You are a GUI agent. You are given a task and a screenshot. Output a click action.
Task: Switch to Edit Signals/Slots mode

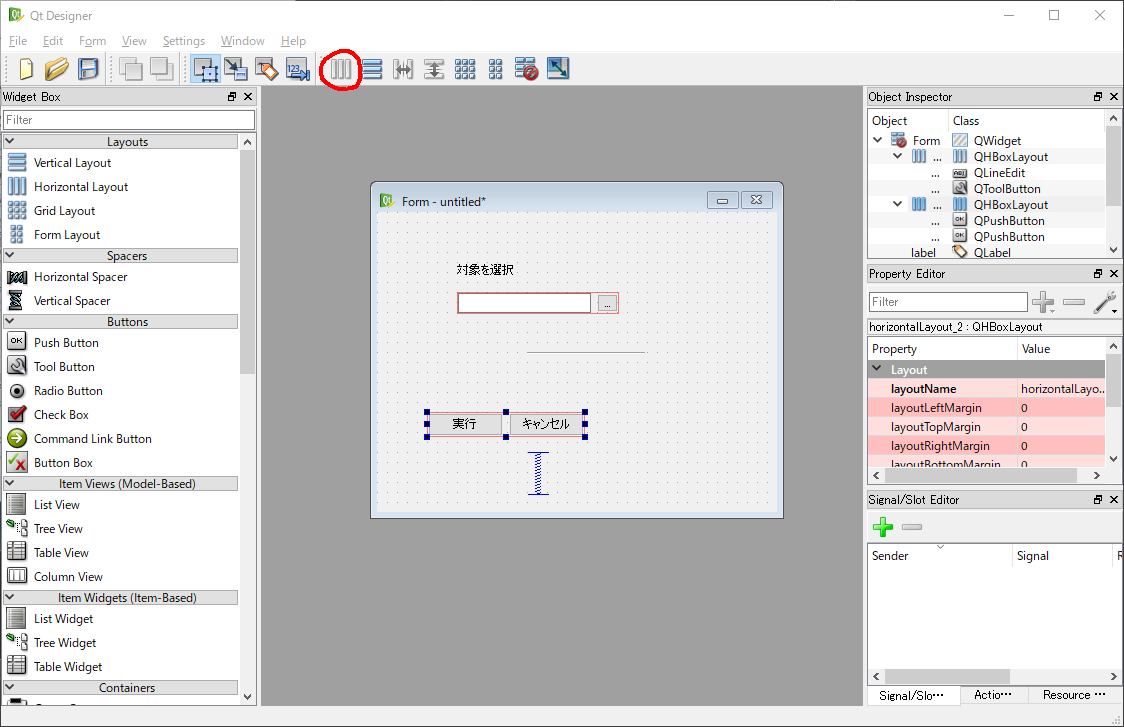click(x=236, y=69)
